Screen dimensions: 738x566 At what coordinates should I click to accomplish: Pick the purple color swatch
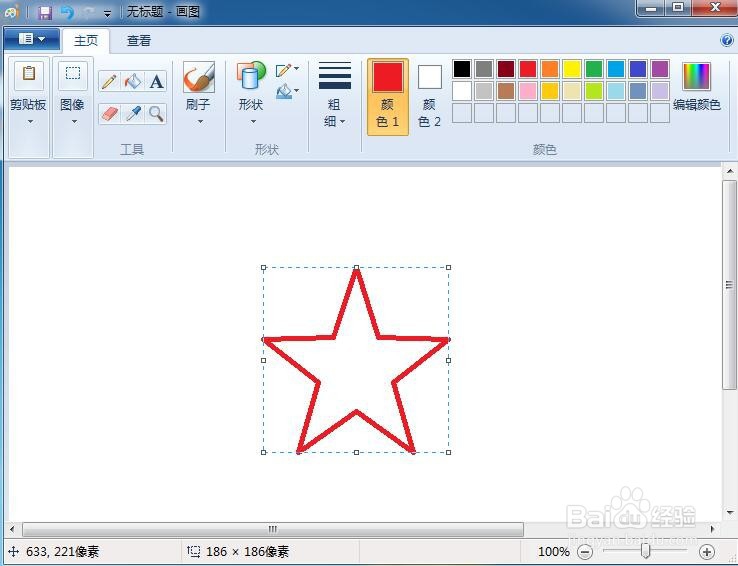coord(660,69)
